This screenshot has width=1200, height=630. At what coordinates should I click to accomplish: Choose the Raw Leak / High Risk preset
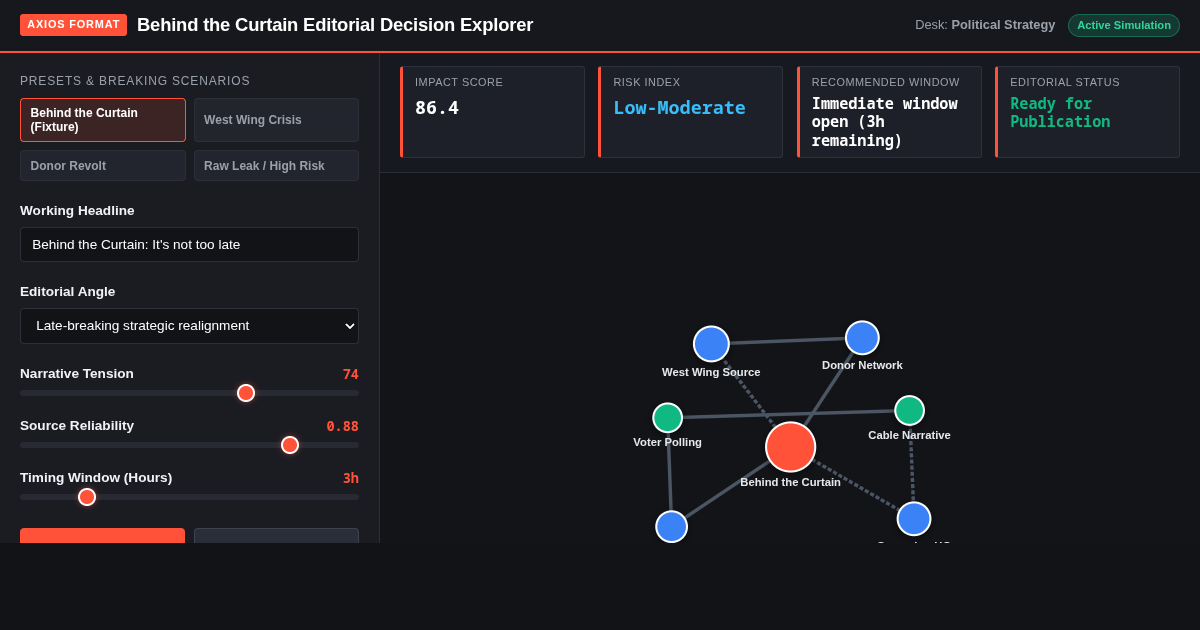pos(276,166)
